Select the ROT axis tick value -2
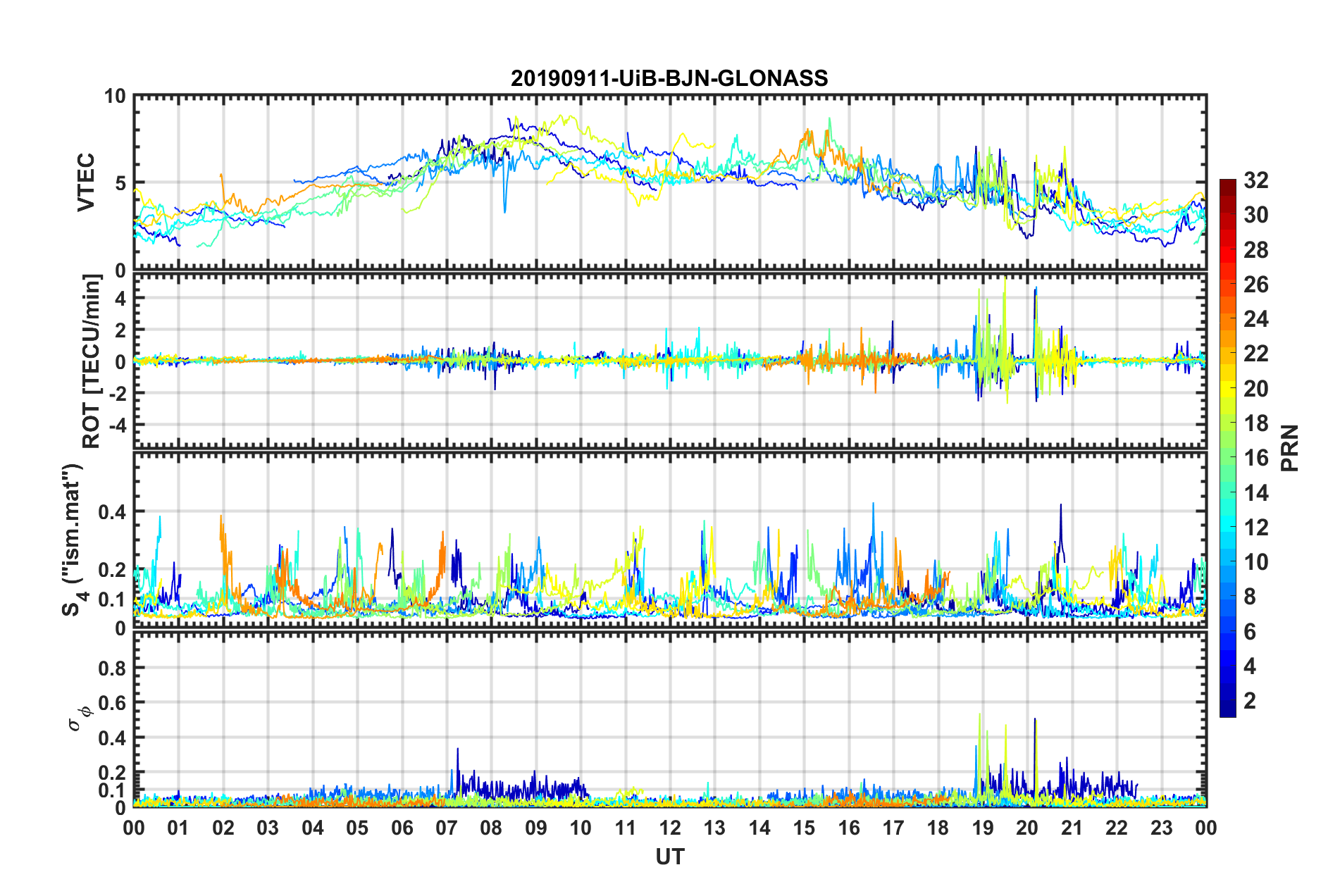The width and height of the screenshot is (1340, 896). point(117,394)
